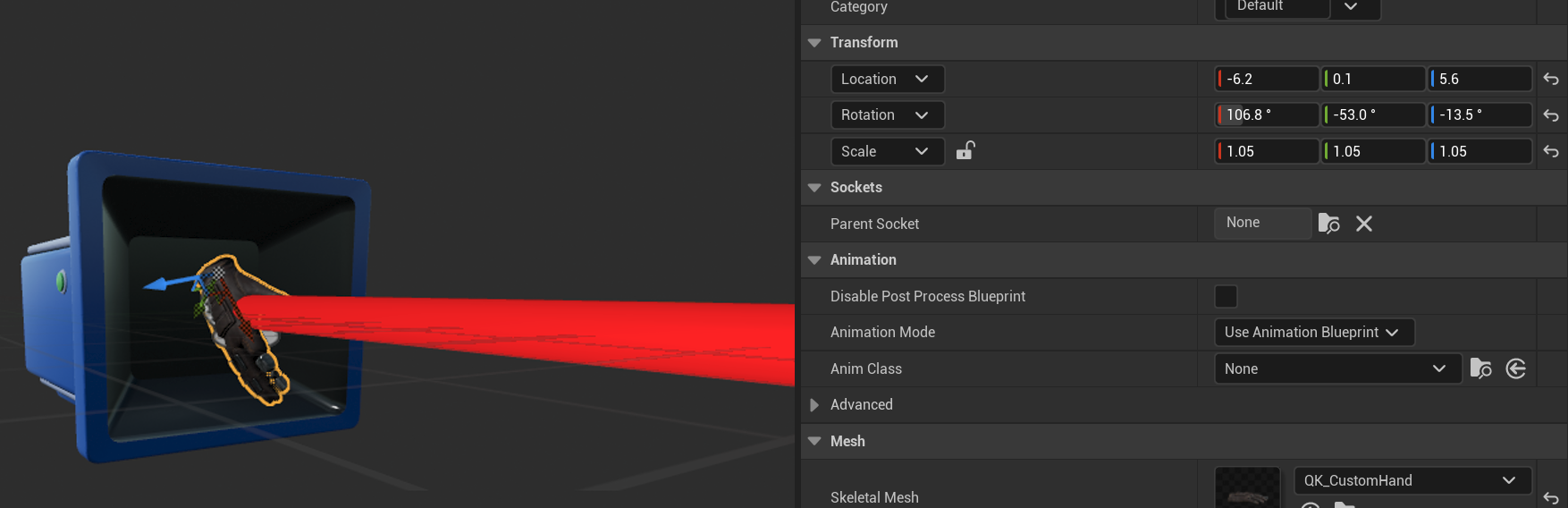Open Animation Mode dropdown
The width and height of the screenshot is (1568, 508).
(1313, 332)
